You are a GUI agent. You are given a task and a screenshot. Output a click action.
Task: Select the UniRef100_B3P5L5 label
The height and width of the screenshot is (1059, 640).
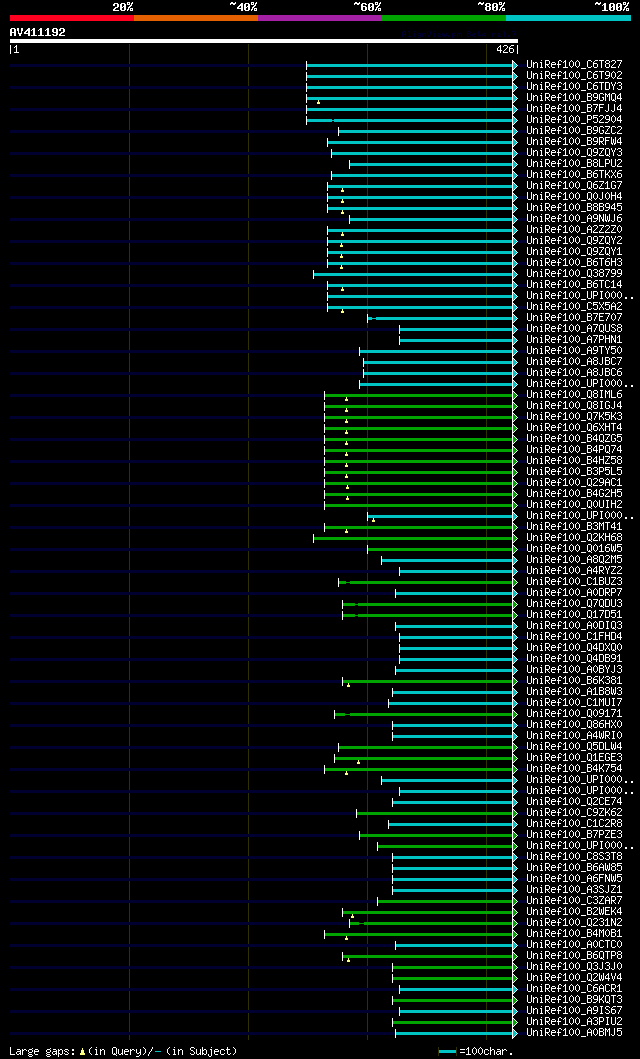575,472
